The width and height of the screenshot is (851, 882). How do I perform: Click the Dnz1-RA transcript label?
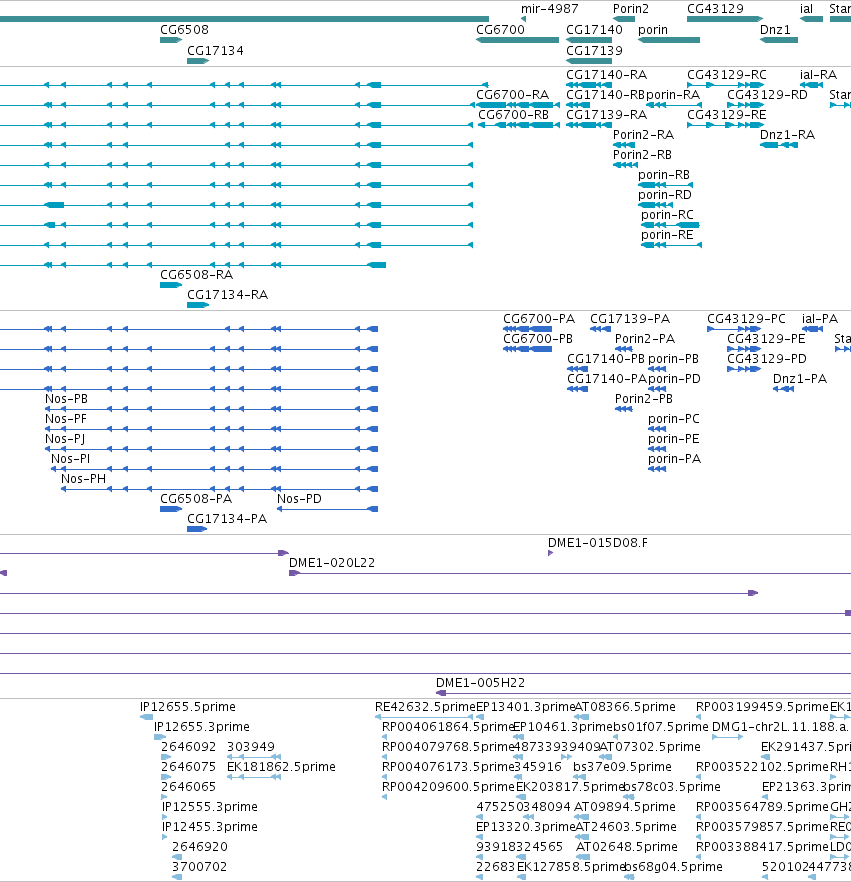787,135
